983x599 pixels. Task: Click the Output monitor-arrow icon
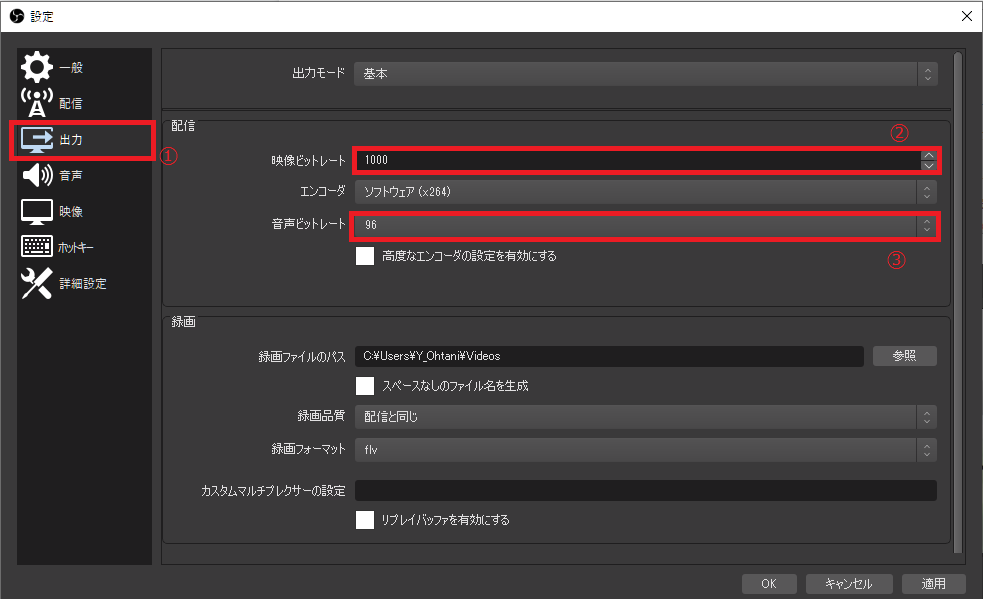tap(37, 139)
